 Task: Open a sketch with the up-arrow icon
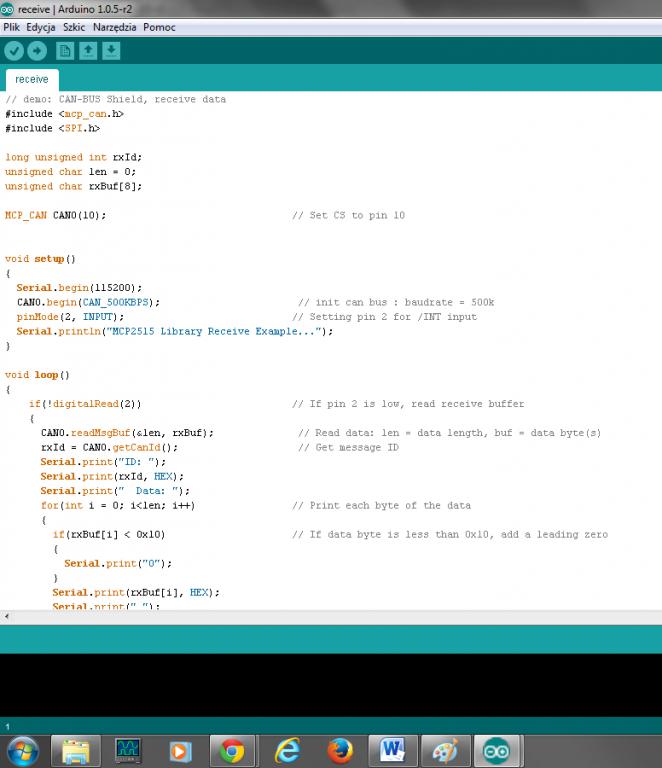coord(88,51)
